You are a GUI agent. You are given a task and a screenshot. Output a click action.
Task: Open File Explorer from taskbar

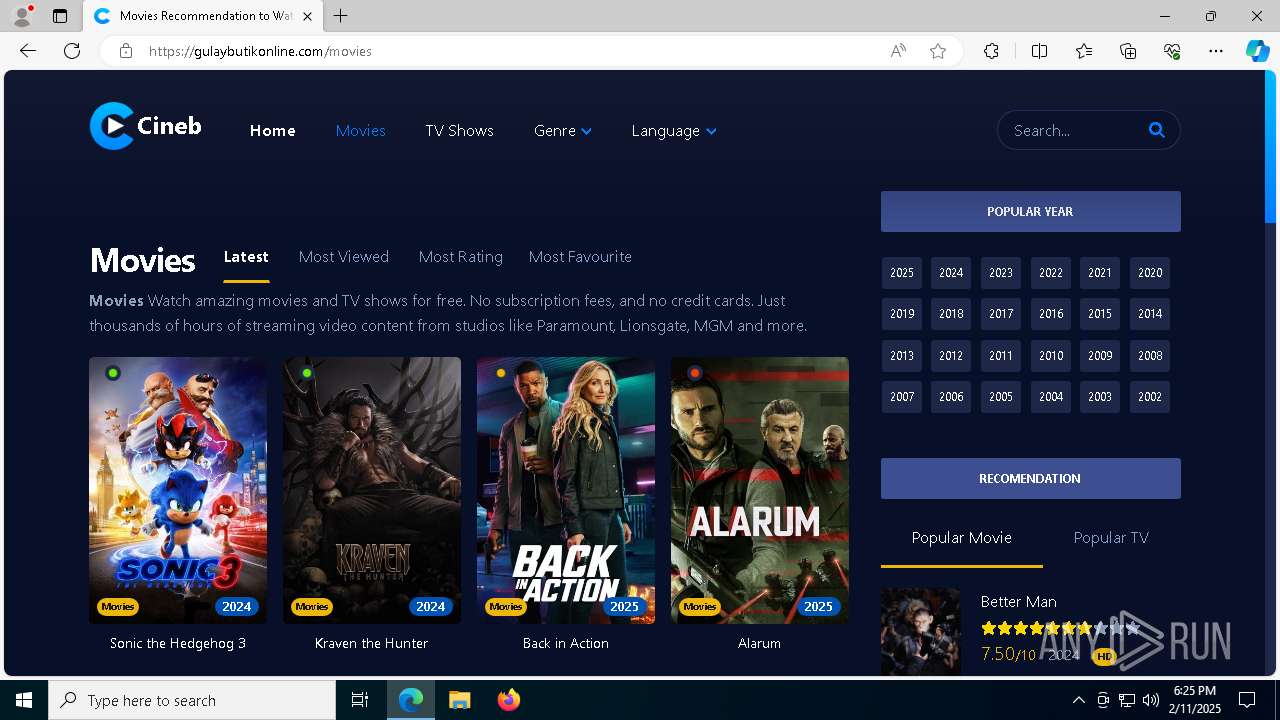coord(460,700)
